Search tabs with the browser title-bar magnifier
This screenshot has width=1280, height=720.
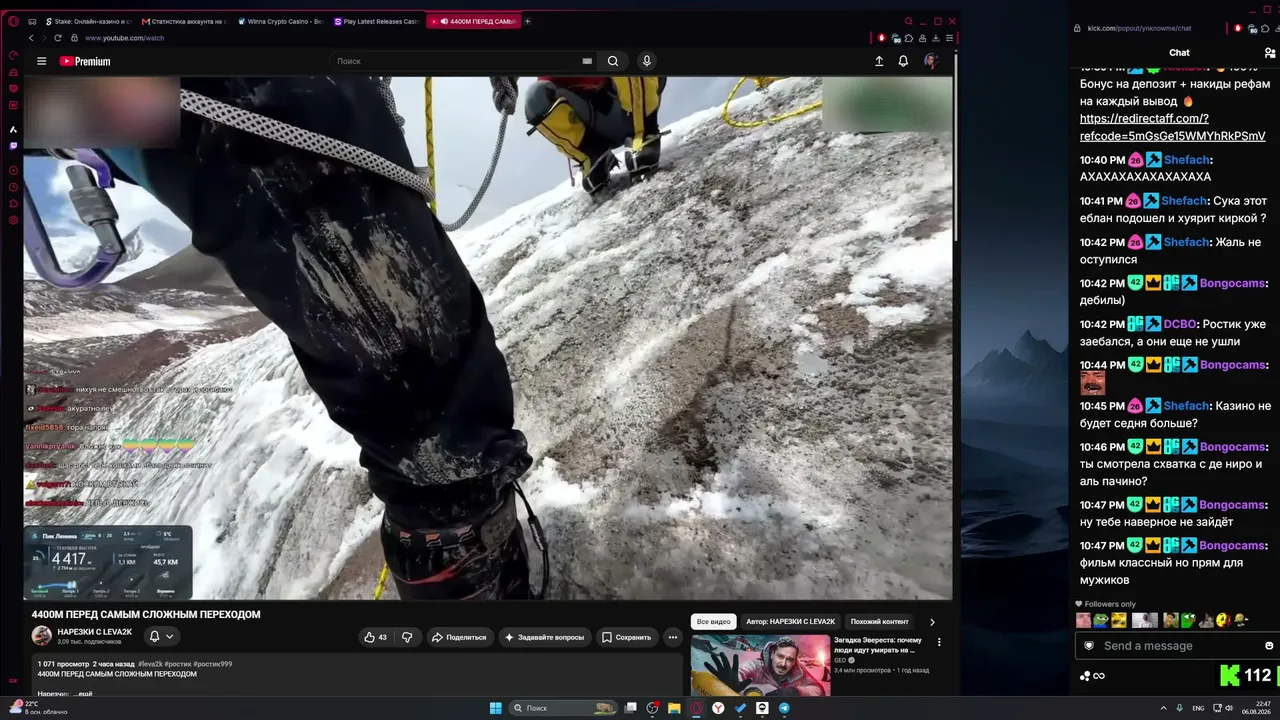[x=908, y=21]
